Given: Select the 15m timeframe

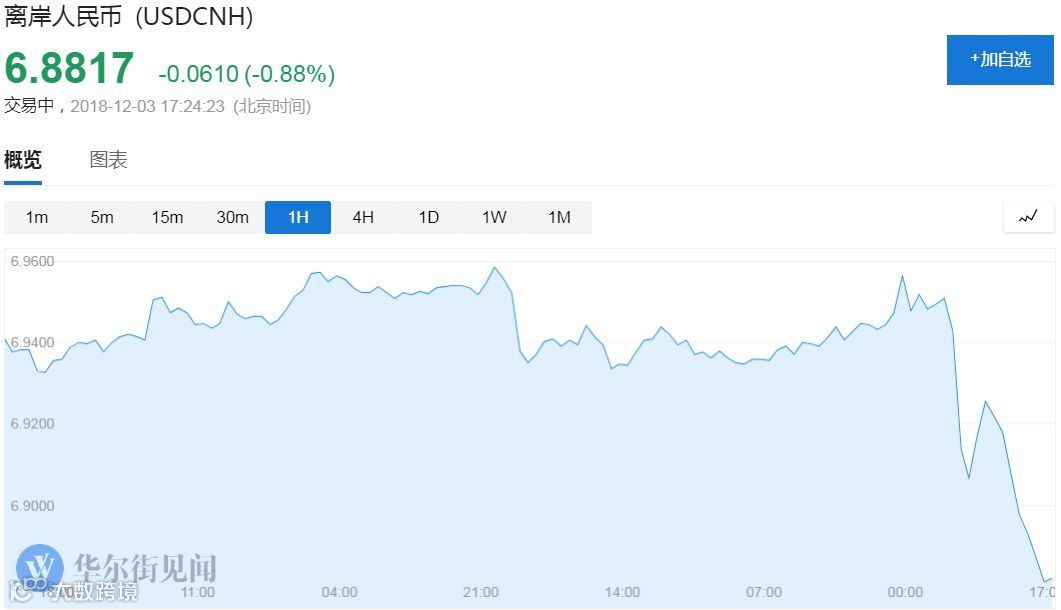Looking at the screenshot, I should (167, 217).
